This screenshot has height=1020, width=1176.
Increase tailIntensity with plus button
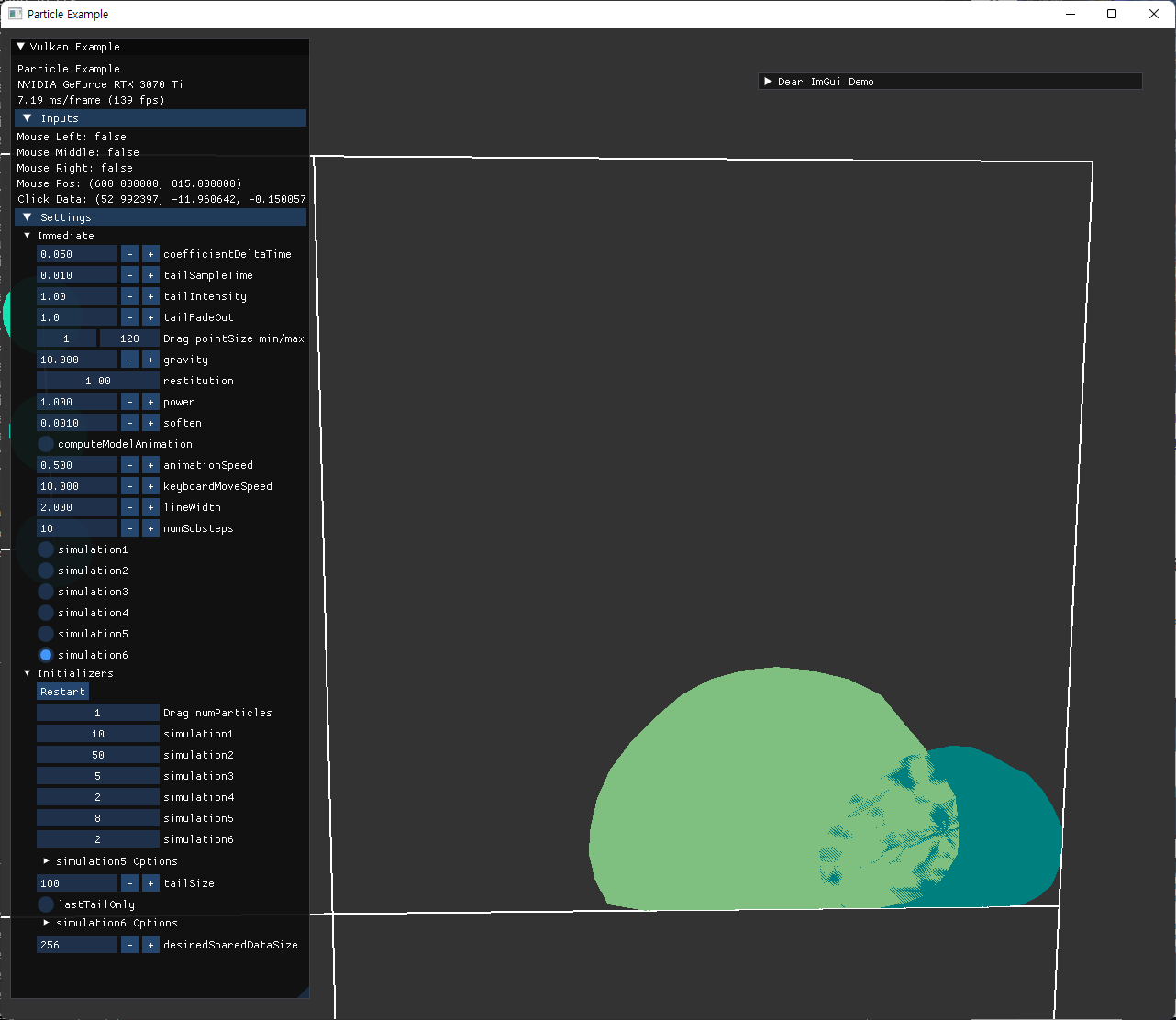tap(150, 296)
